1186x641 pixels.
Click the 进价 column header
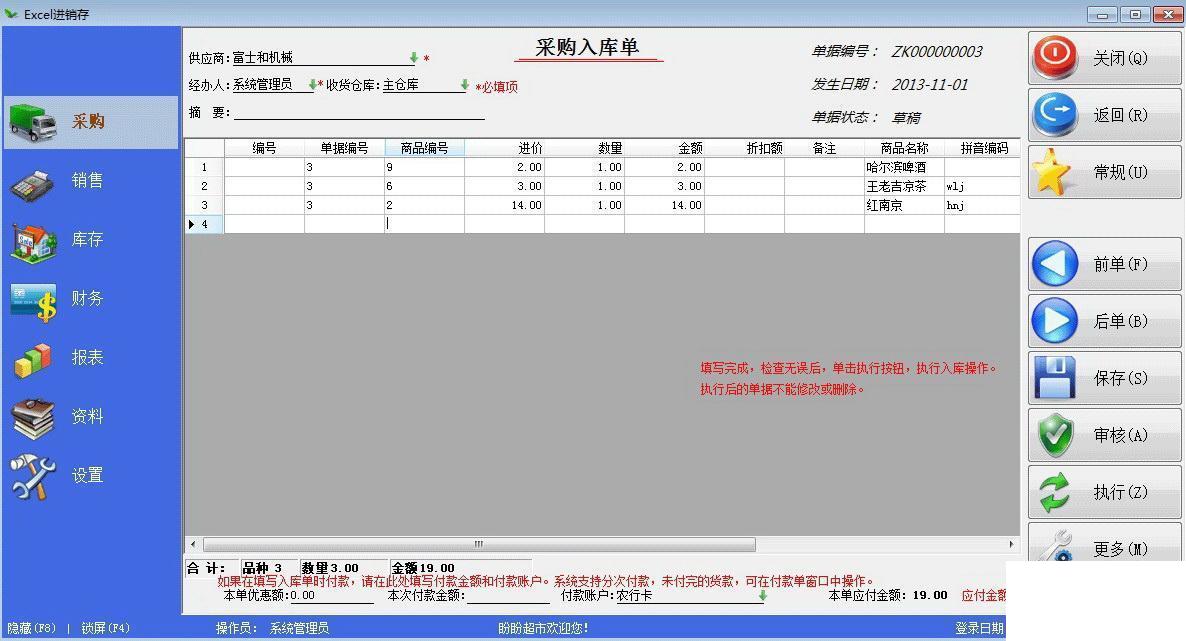[x=505, y=148]
